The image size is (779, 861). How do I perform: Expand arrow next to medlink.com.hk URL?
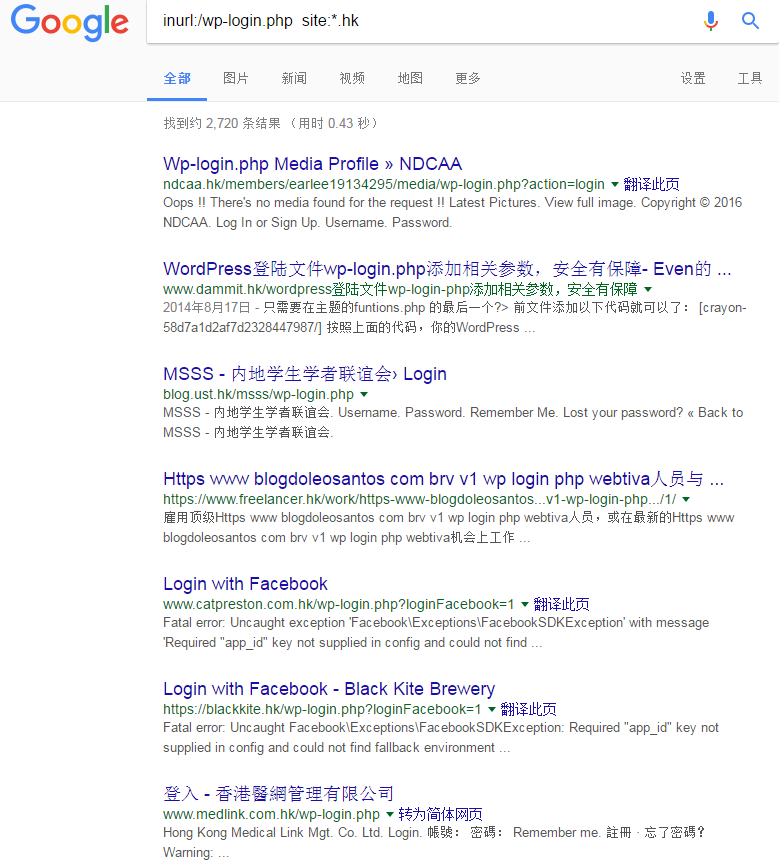(x=390, y=814)
